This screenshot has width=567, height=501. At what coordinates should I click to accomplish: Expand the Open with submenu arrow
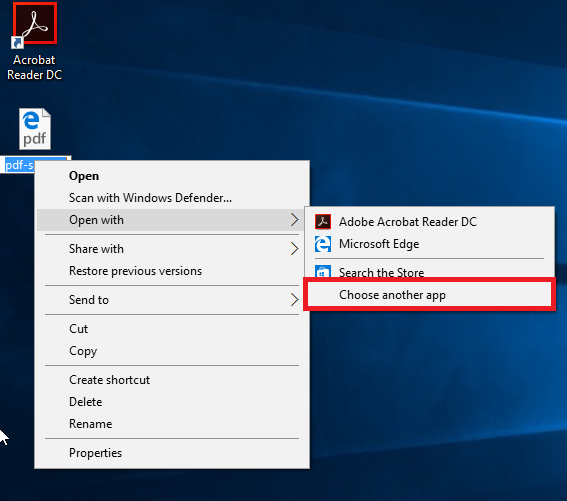pos(294,220)
